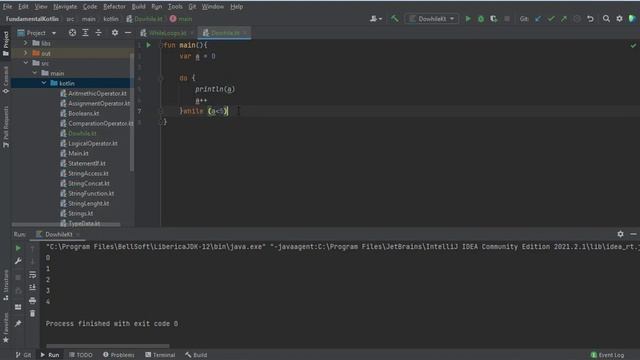Open Problems tool window button
This screenshot has height=360, width=640.
pyautogui.click(x=119, y=355)
